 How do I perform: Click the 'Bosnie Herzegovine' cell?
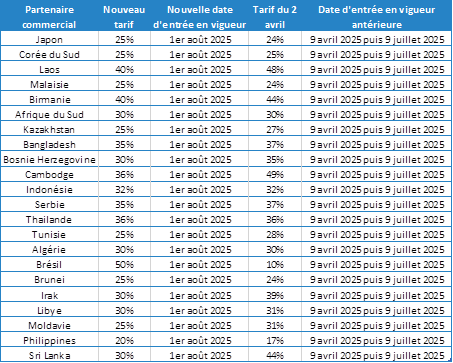coord(49,159)
